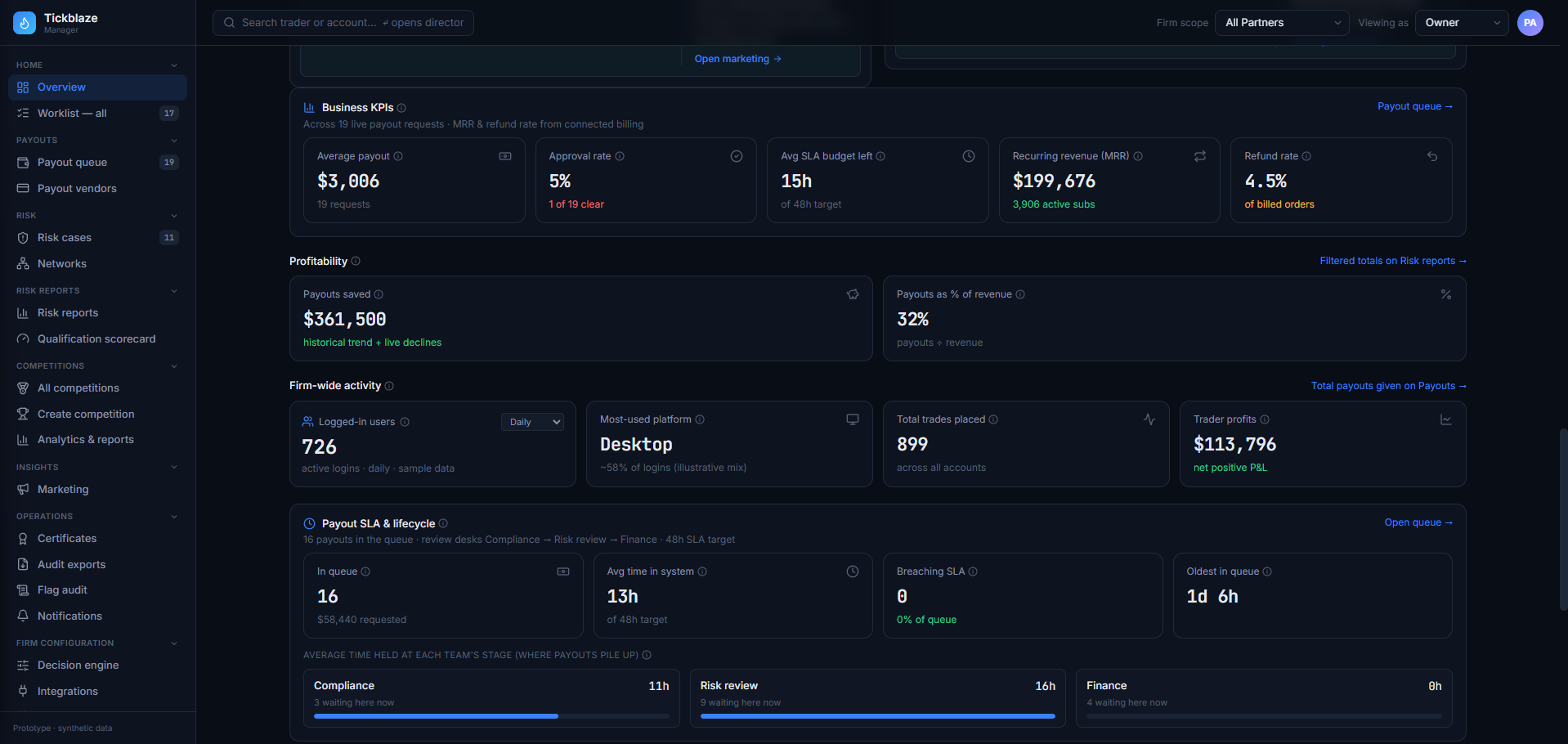The image size is (1568, 744).
Task: Click the $361,500 Payouts saved value
Action: pyautogui.click(x=344, y=320)
